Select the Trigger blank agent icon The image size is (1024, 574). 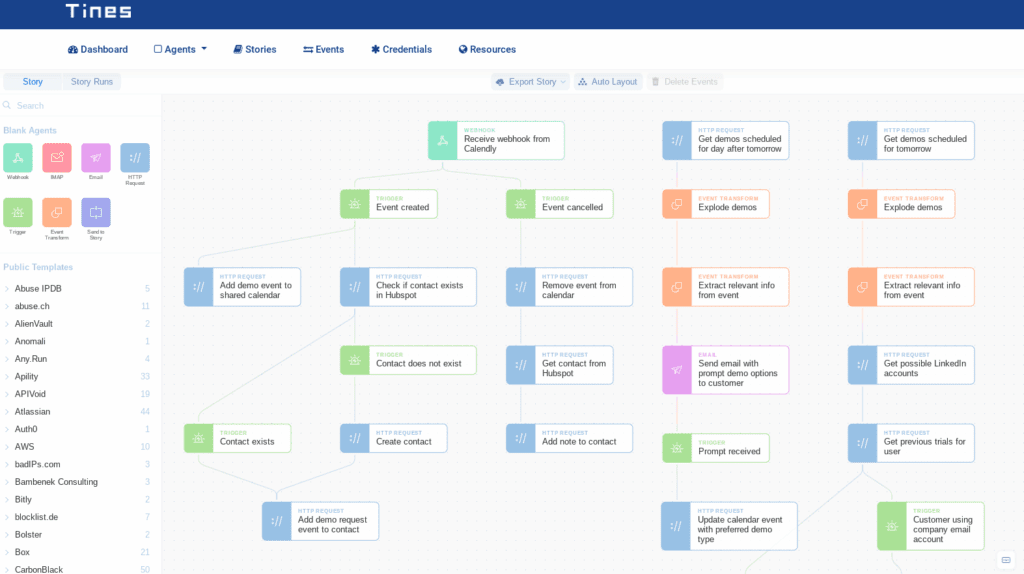(x=18, y=213)
